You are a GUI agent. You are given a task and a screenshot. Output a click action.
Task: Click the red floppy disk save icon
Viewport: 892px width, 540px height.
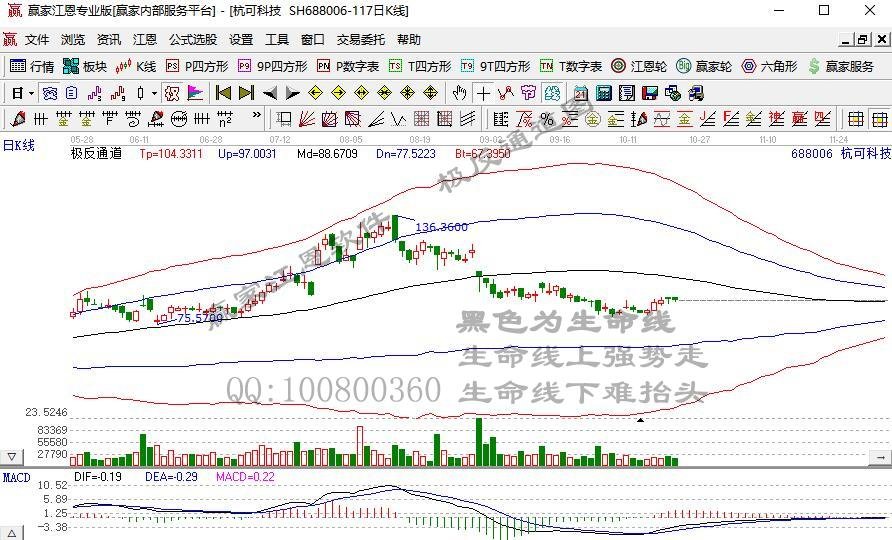(649, 93)
